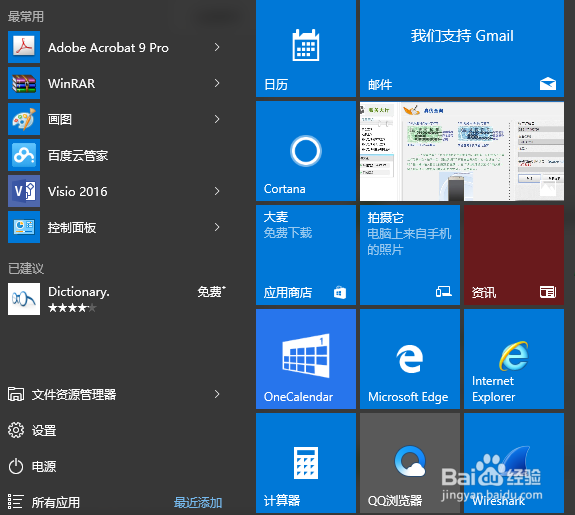The image size is (575, 515).
Task: Click the 免费 label beside Dictionary
Action: click(x=211, y=292)
